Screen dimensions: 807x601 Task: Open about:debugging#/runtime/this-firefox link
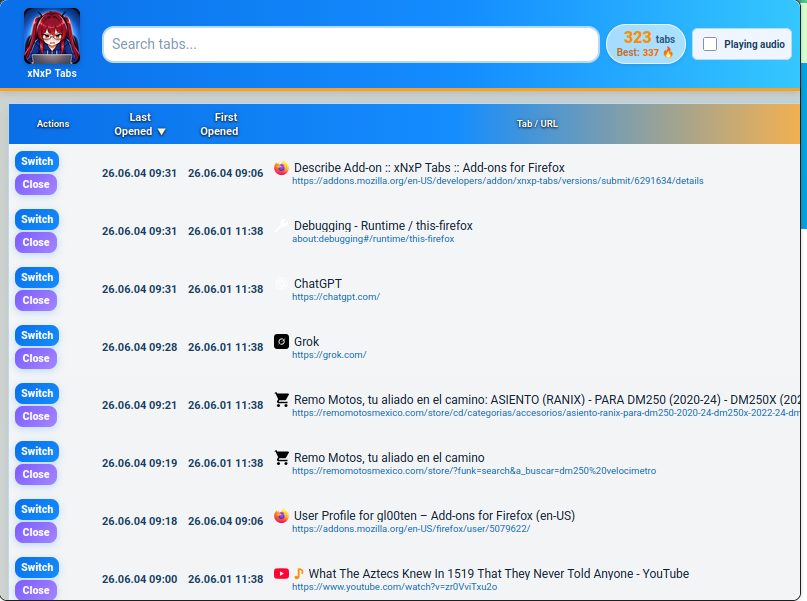(x=373, y=239)
